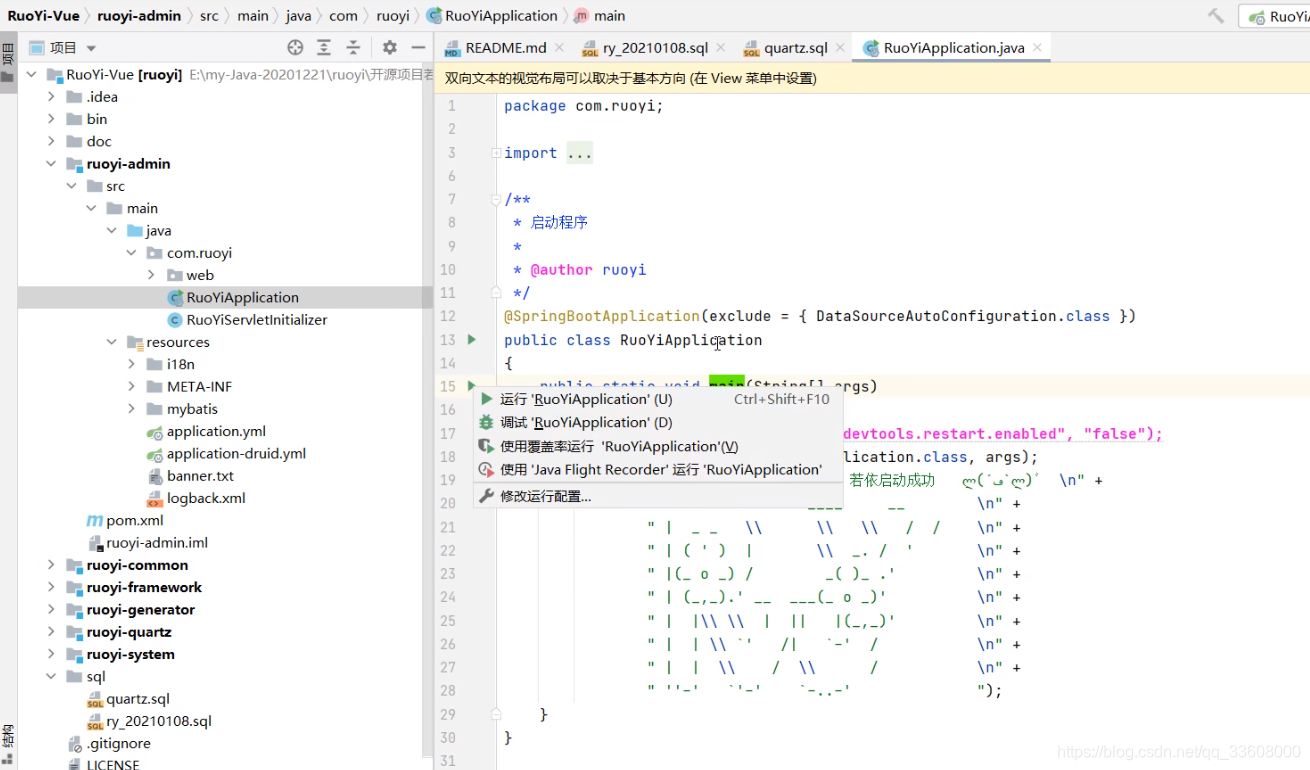
Task: Close the README.md tab
Action: (x=558, y=47)
